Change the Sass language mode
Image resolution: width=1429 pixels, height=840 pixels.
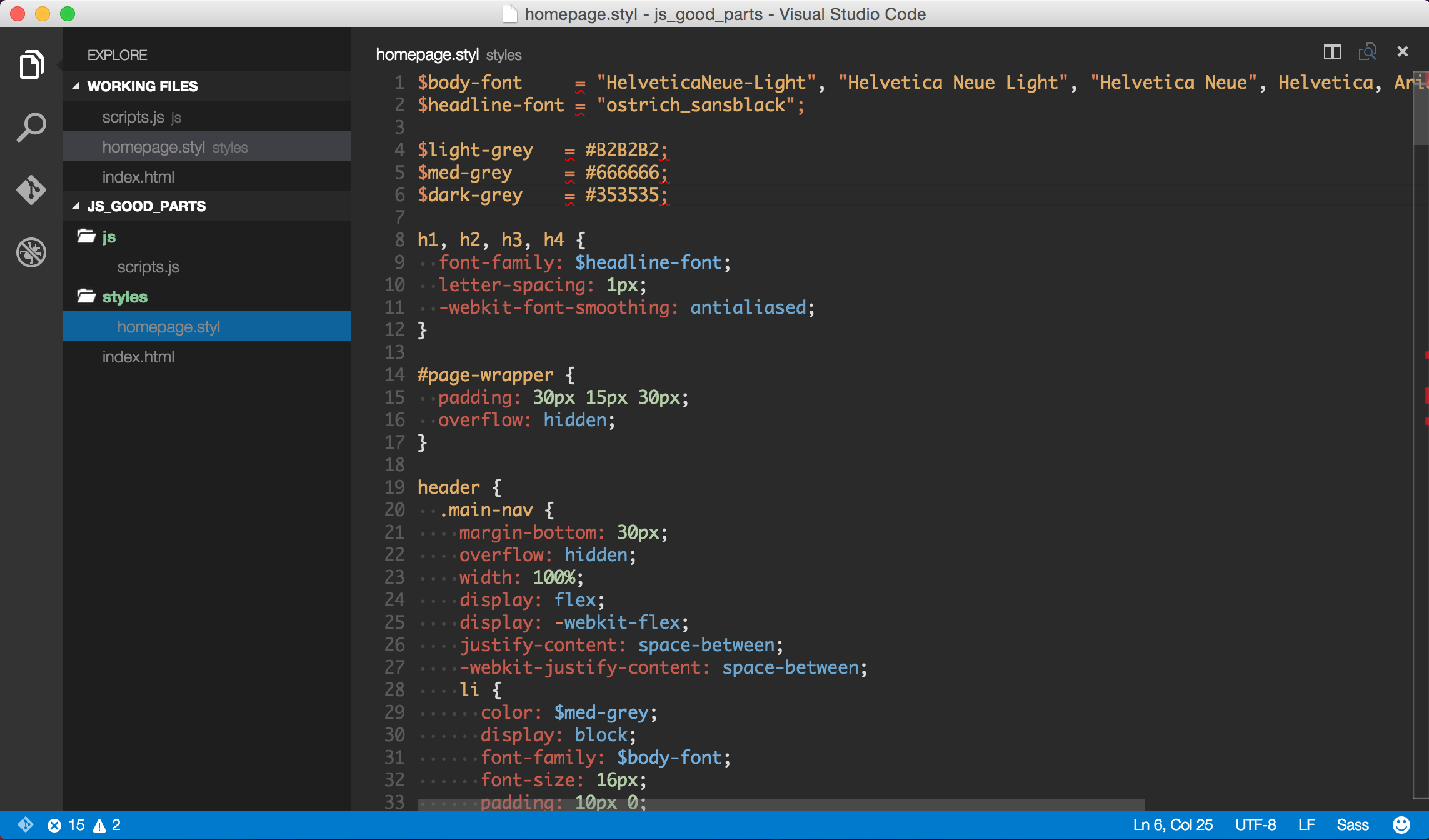(1352, 825)
